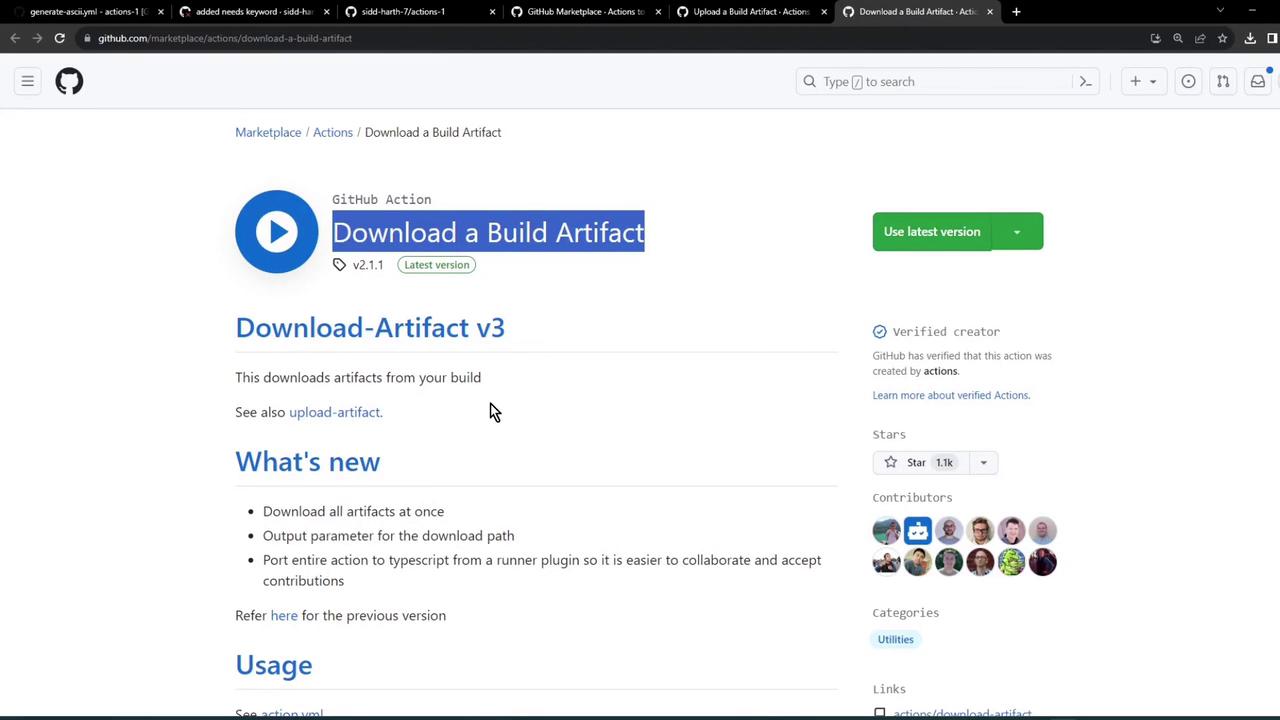Click the 'Download-Artifact v3' heading
Viewport: 1280px width, 720px height.
coord(370,328)
